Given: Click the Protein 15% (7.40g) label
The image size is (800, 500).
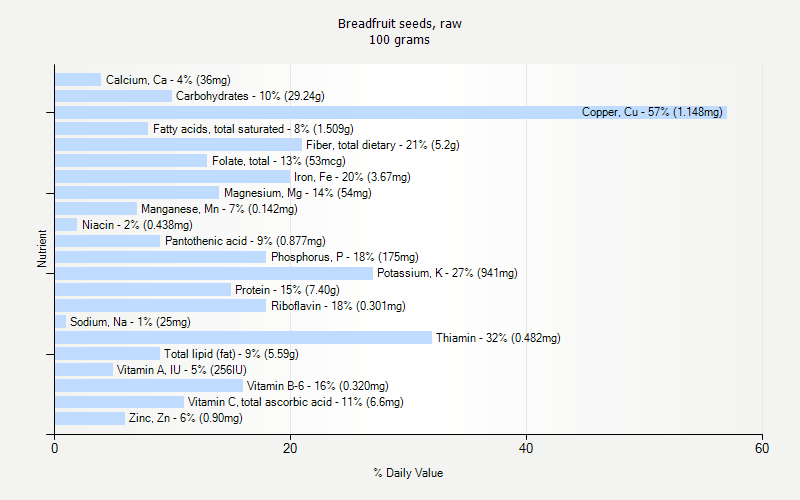Looking at the screenshot, I should pyautogui.click(x=287, y=290).
